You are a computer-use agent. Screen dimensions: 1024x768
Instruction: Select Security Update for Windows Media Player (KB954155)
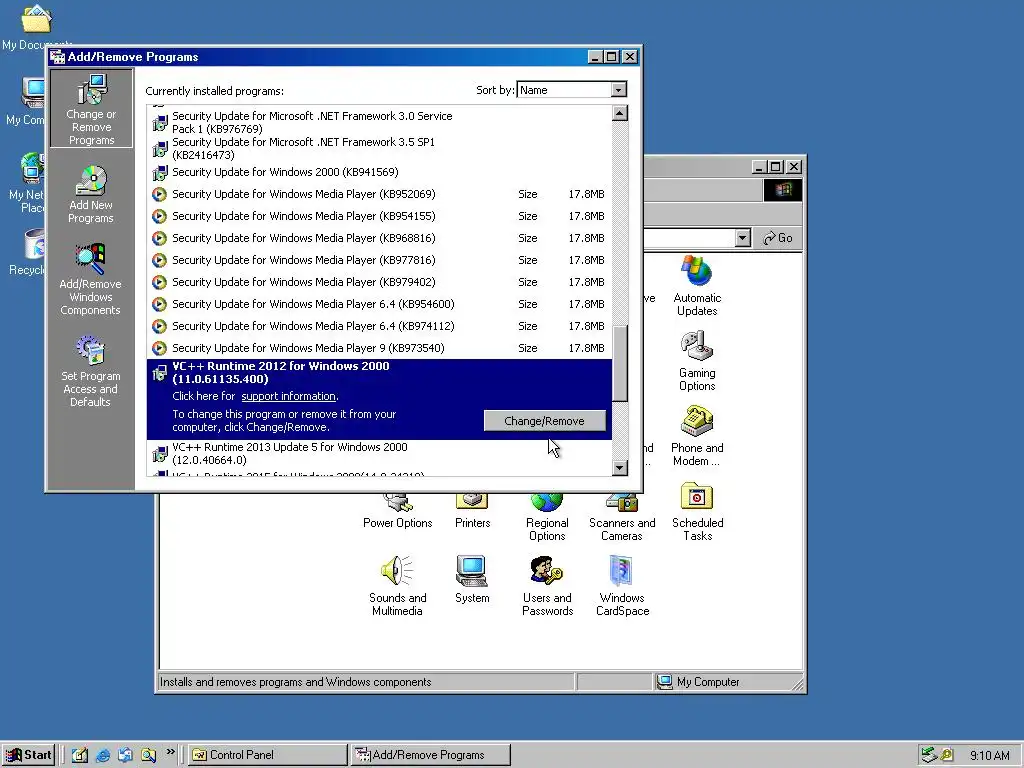point(379,216)
